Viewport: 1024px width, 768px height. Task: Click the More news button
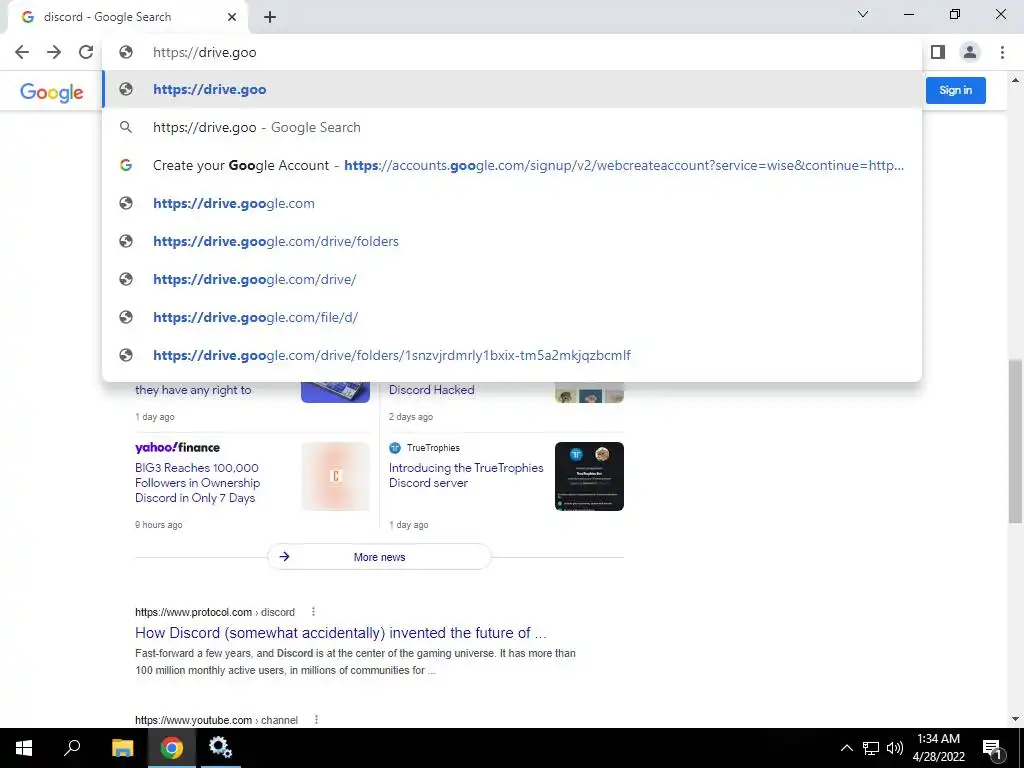pos(379,557)
